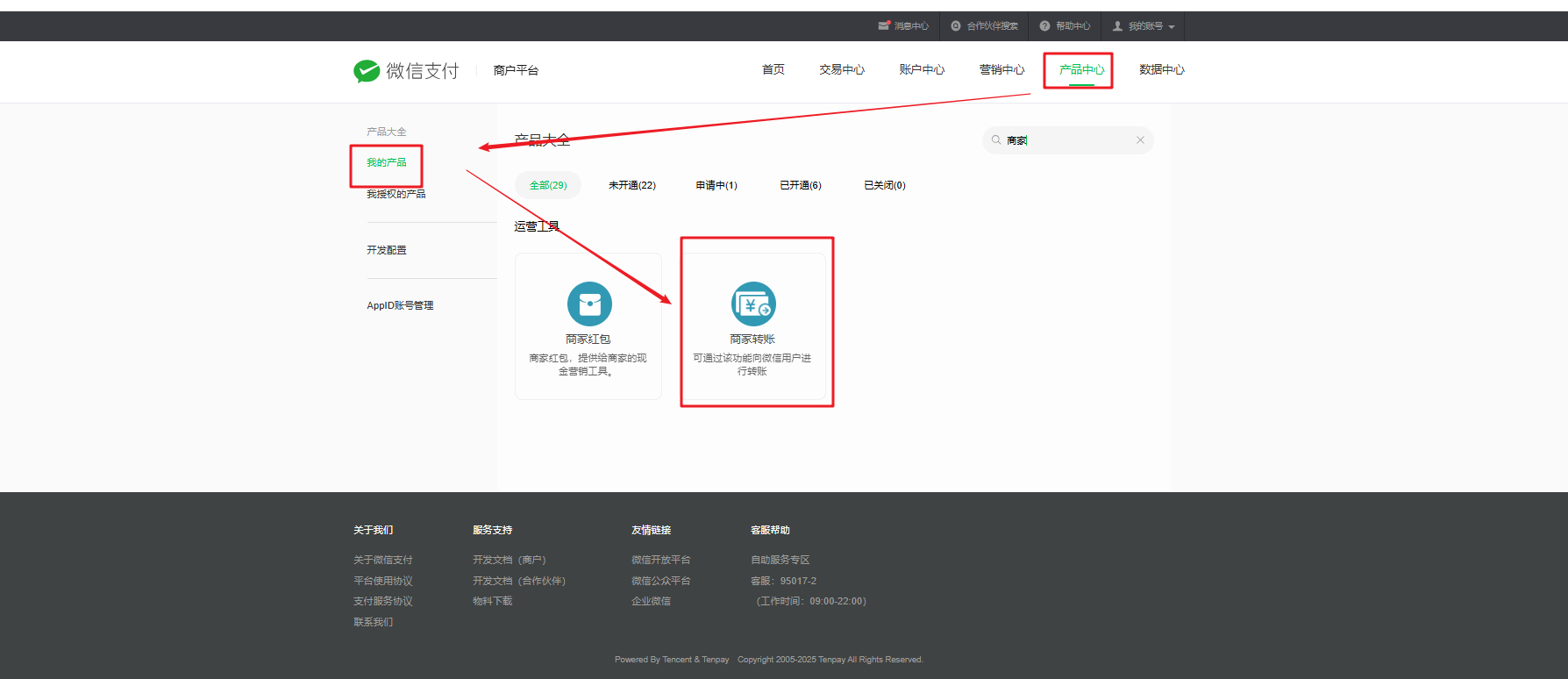Click the 合作伙伴搜索 icon in top bar
This screenshot has height=679, width=1568.
click(x=956, y=26)
